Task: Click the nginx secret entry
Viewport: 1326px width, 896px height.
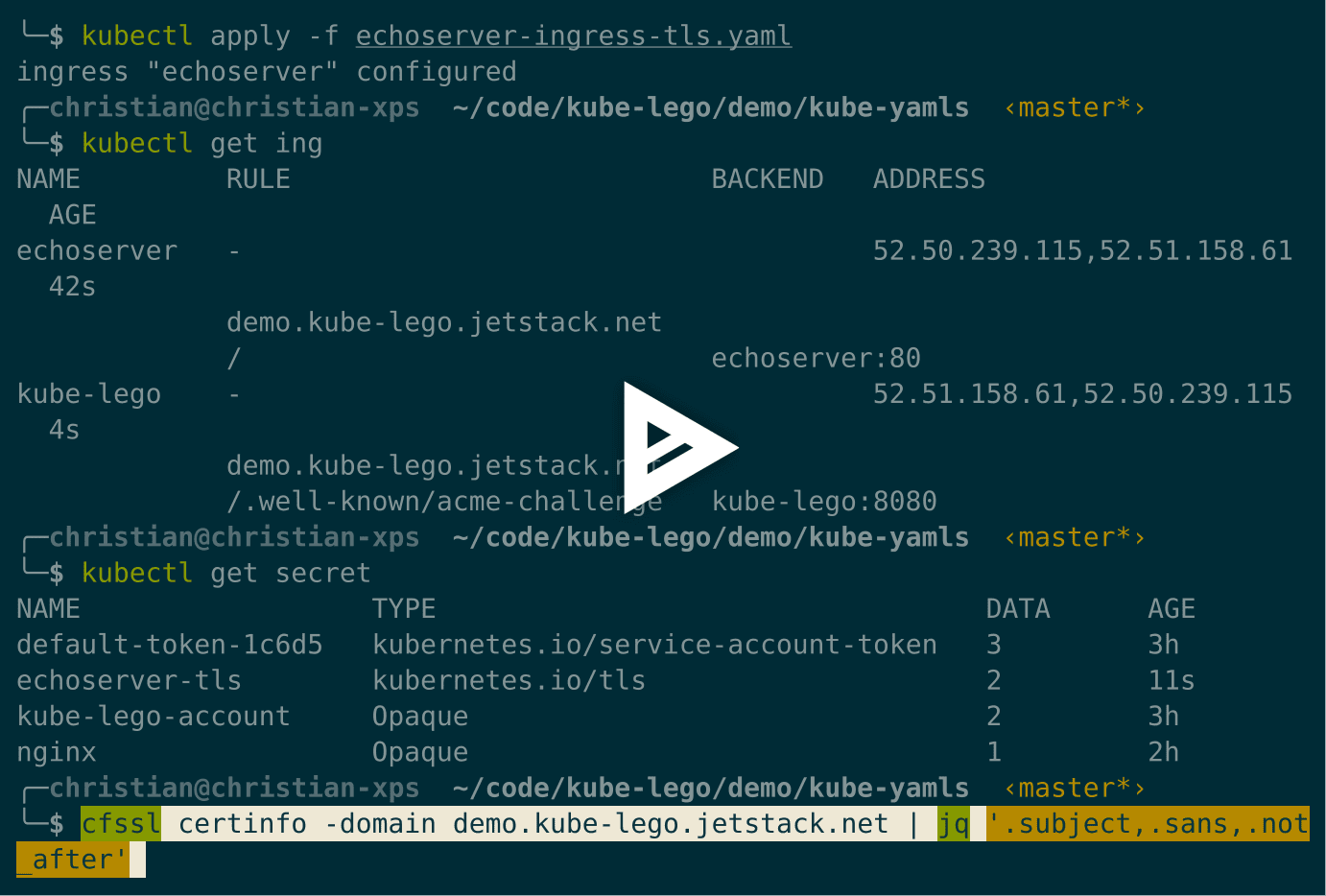Action: point(56,751)
